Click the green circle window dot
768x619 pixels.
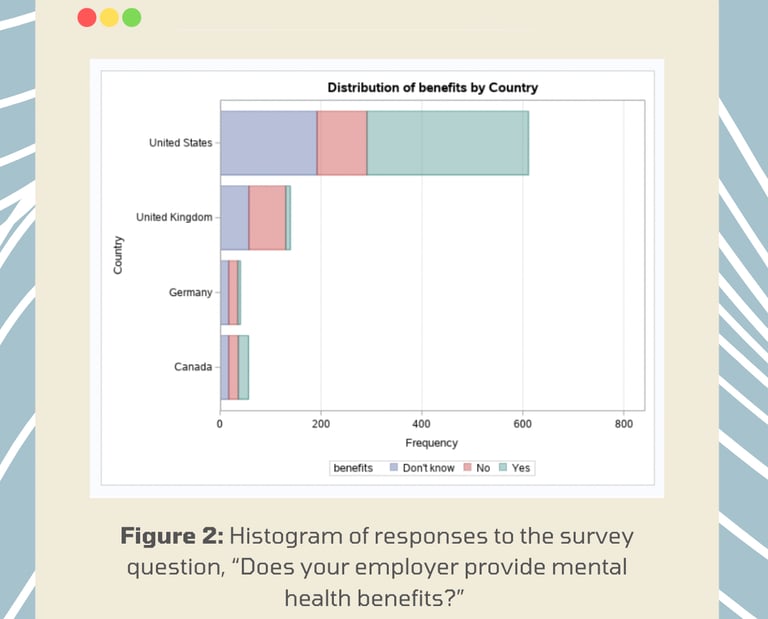tap(131, 17)
